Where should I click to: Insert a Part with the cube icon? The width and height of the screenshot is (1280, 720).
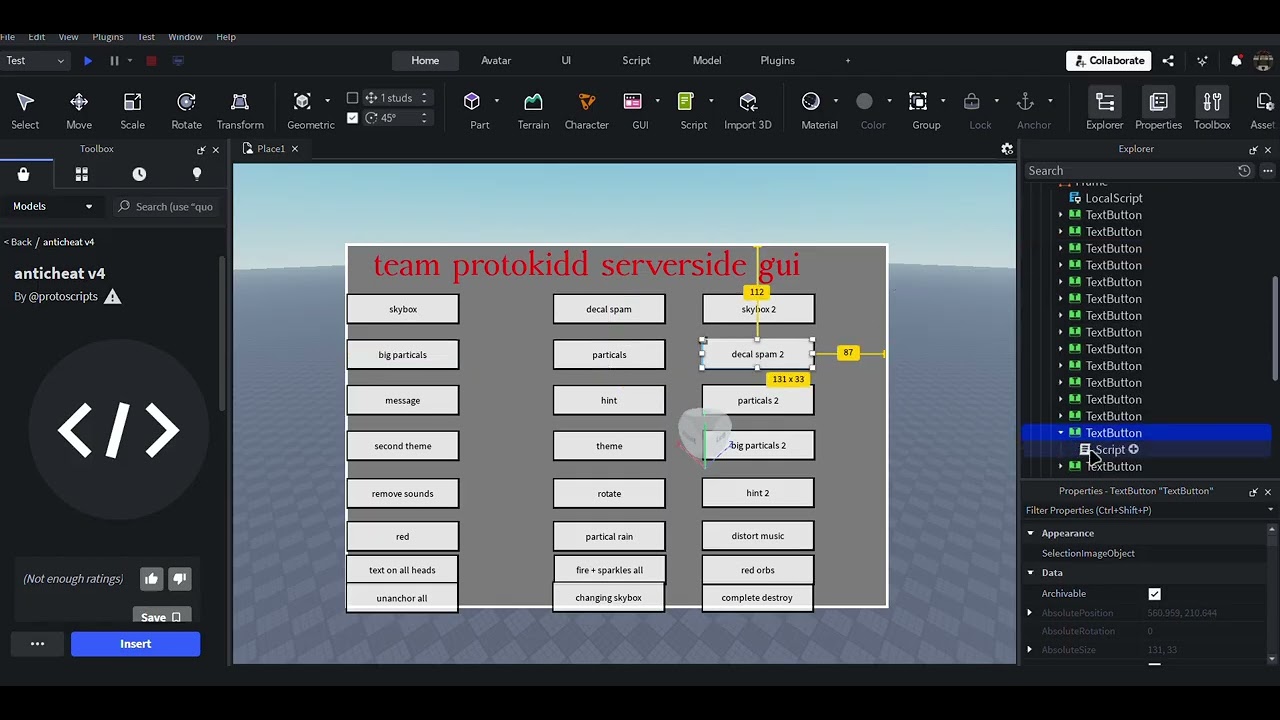[x=472, y=102]
